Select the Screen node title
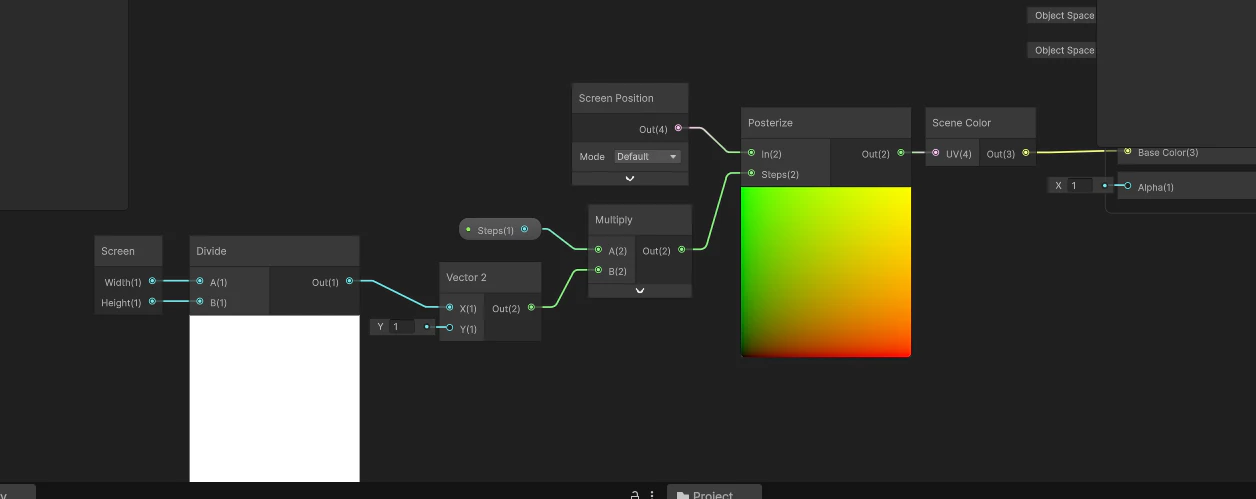The width and height of the screenshot is (1256, 499). click(118, 251)
